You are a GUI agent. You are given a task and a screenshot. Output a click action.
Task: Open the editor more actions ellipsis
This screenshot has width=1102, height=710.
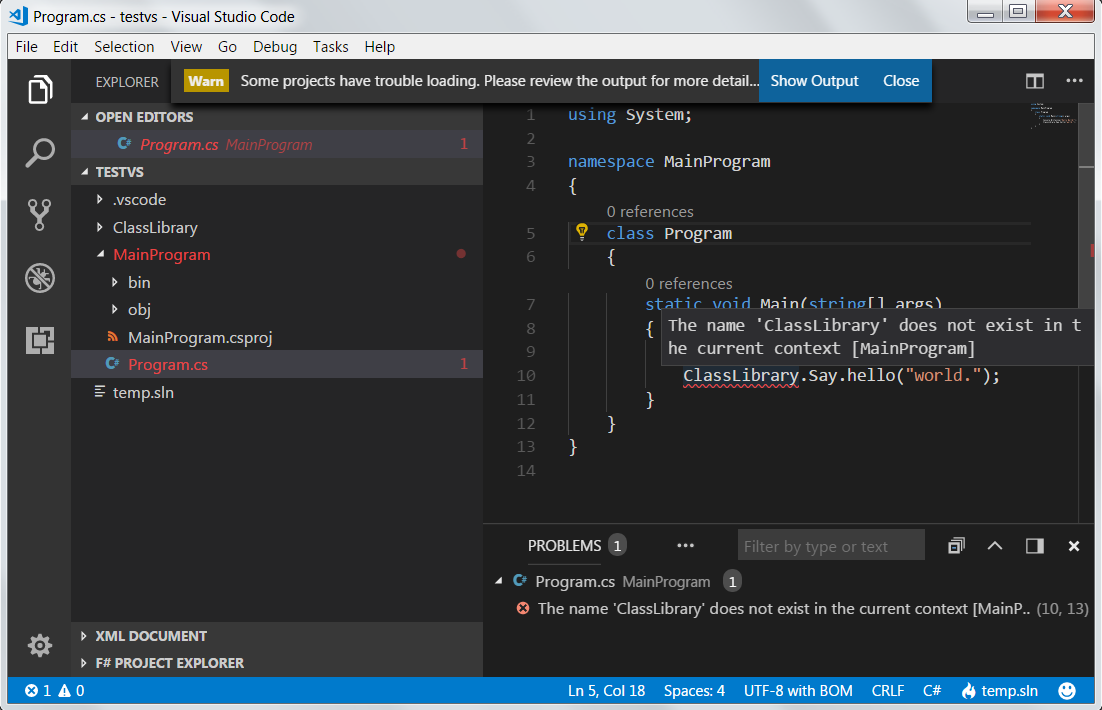point(1074,81)
